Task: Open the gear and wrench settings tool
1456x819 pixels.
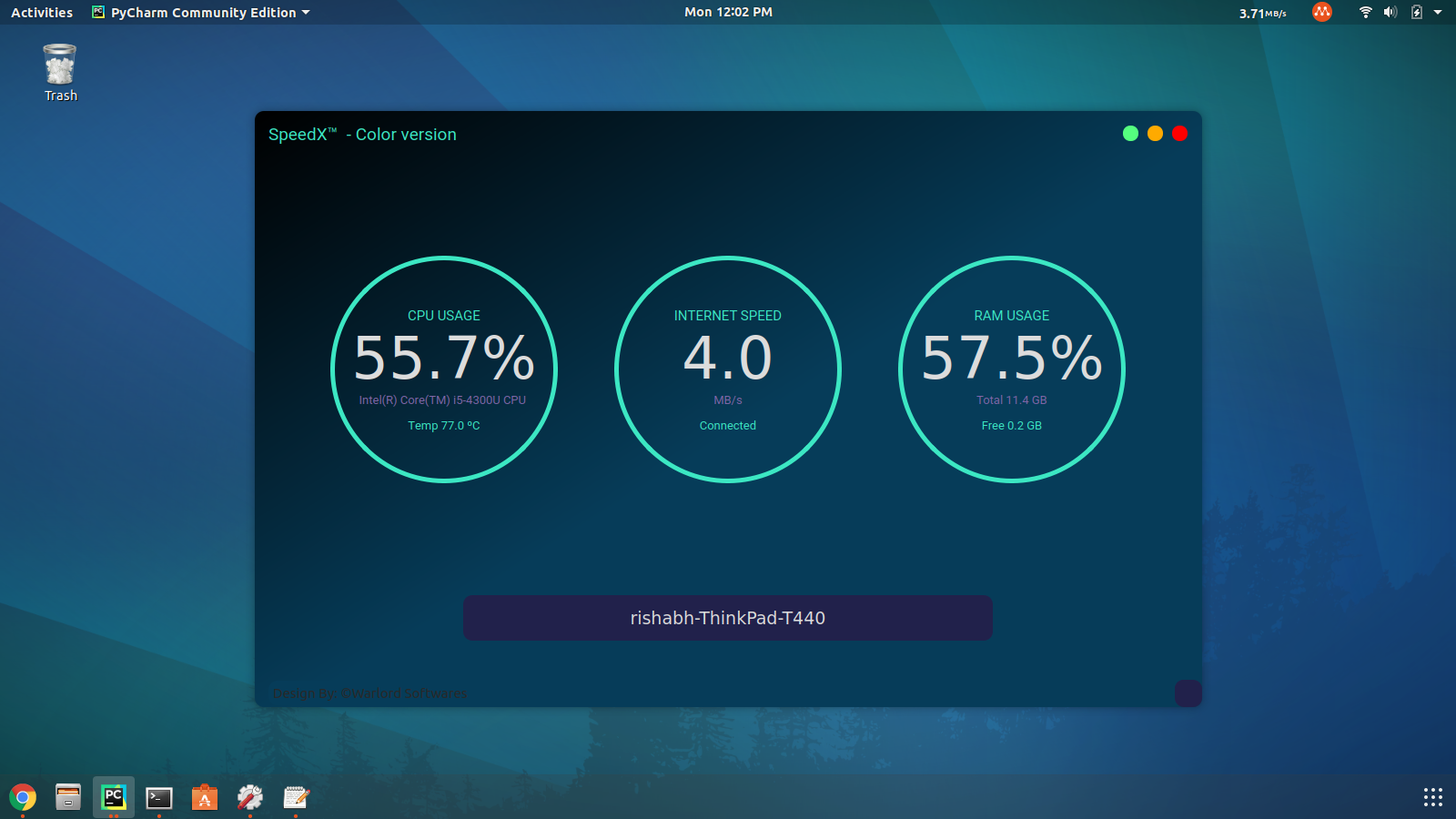Action: pos(250,798)
